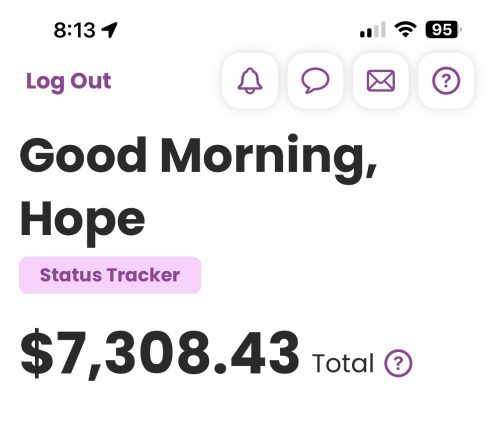Screen dimensions: 500x428
Task: Open the envelope mail inbox icon
Action: point(381,81)
